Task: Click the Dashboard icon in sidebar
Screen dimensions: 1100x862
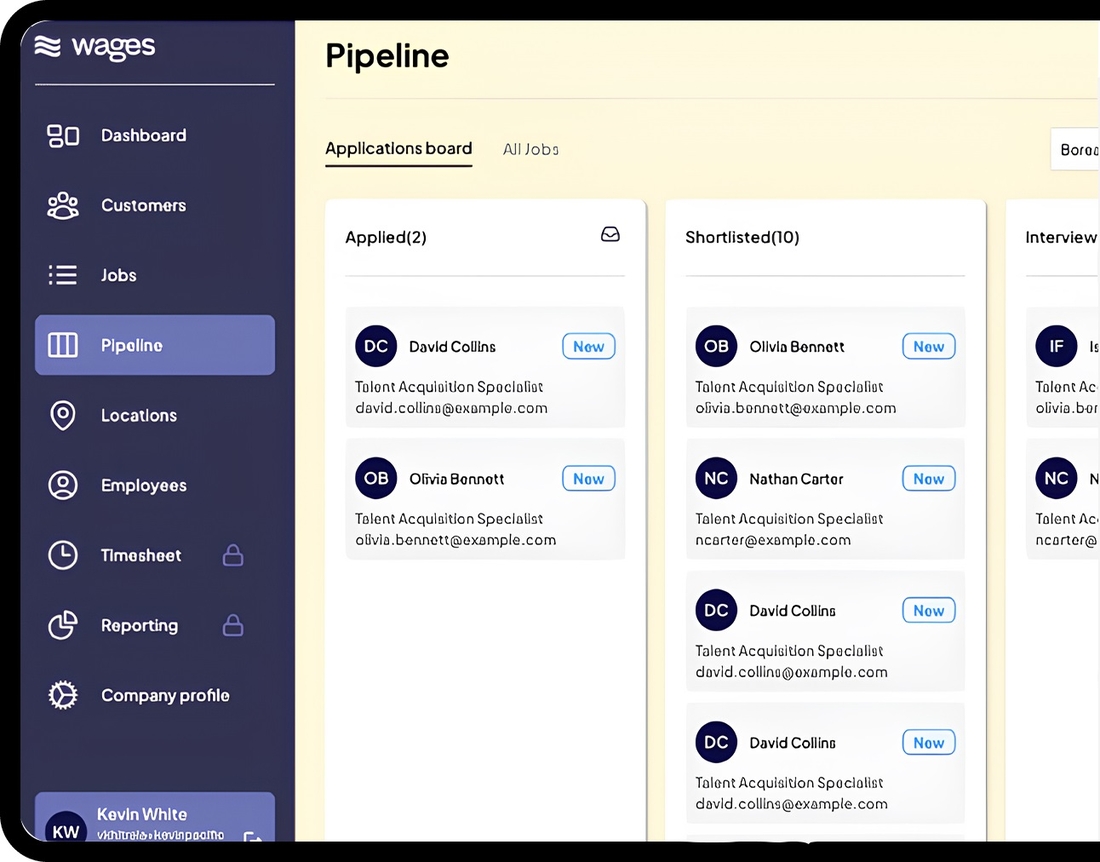Action: (x=63, y=135)
